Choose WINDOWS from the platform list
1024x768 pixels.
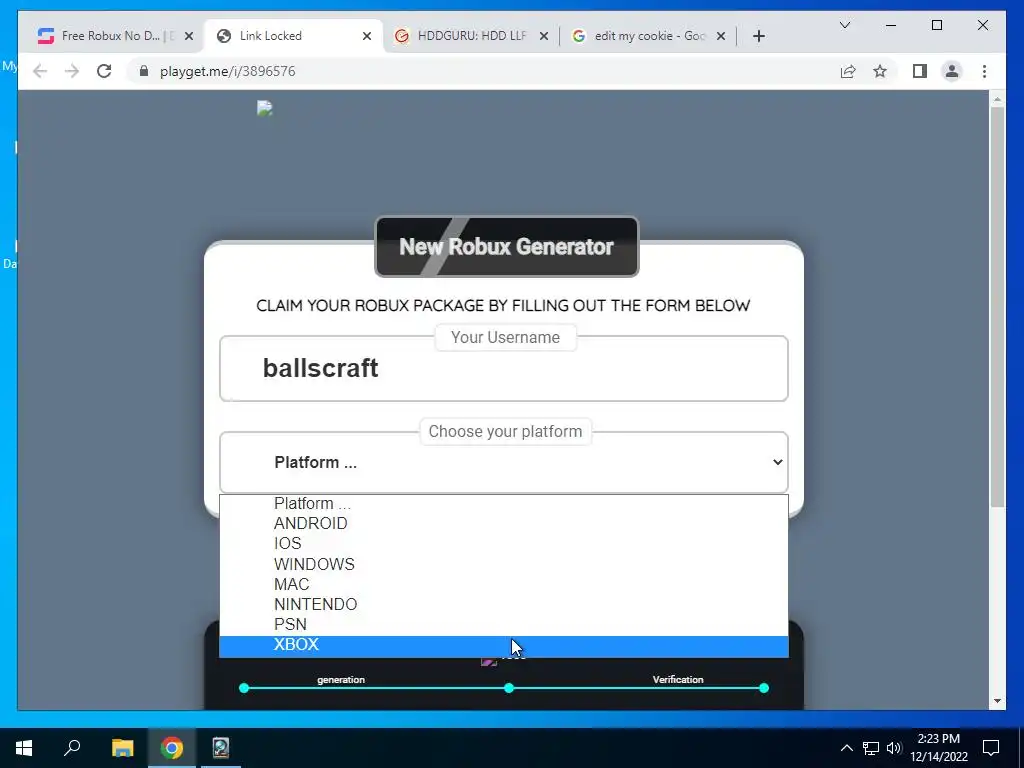pos(504,564)
